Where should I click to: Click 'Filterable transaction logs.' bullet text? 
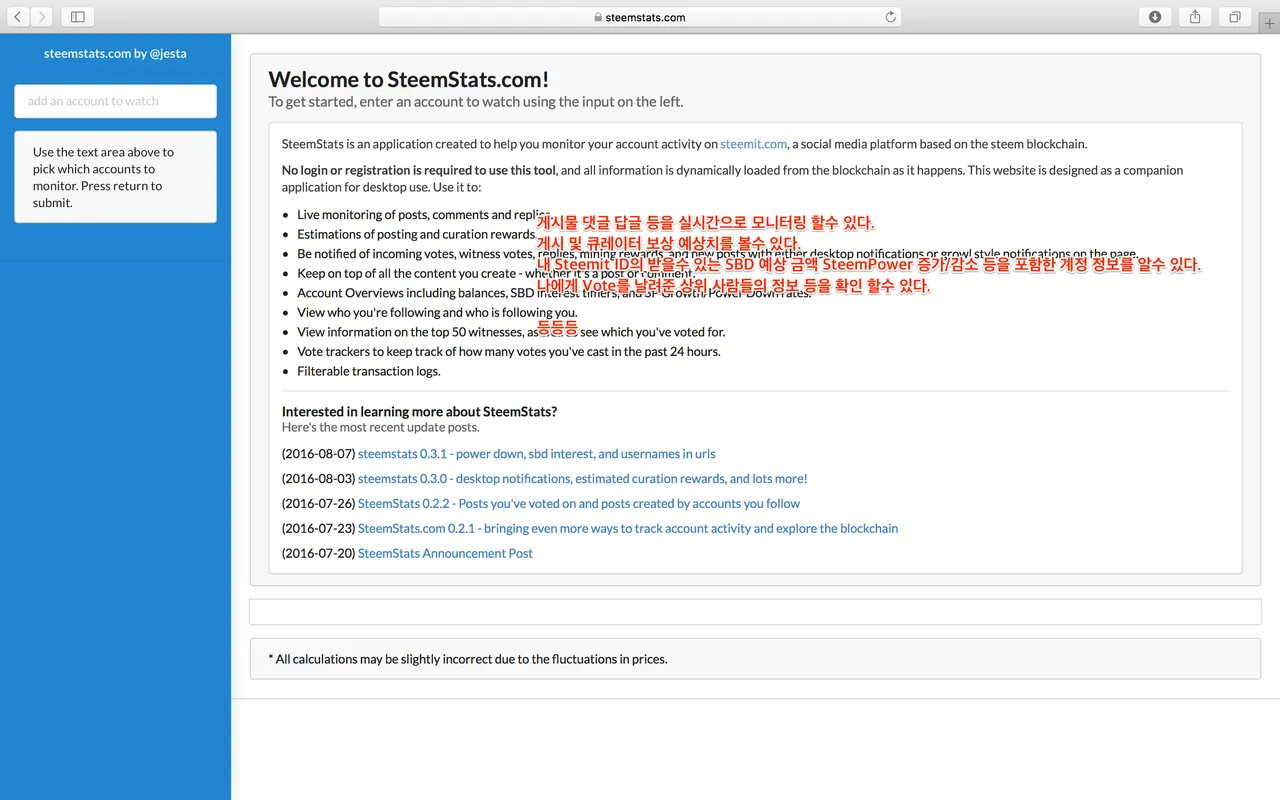pyautogui.click(x=369, y=371)
